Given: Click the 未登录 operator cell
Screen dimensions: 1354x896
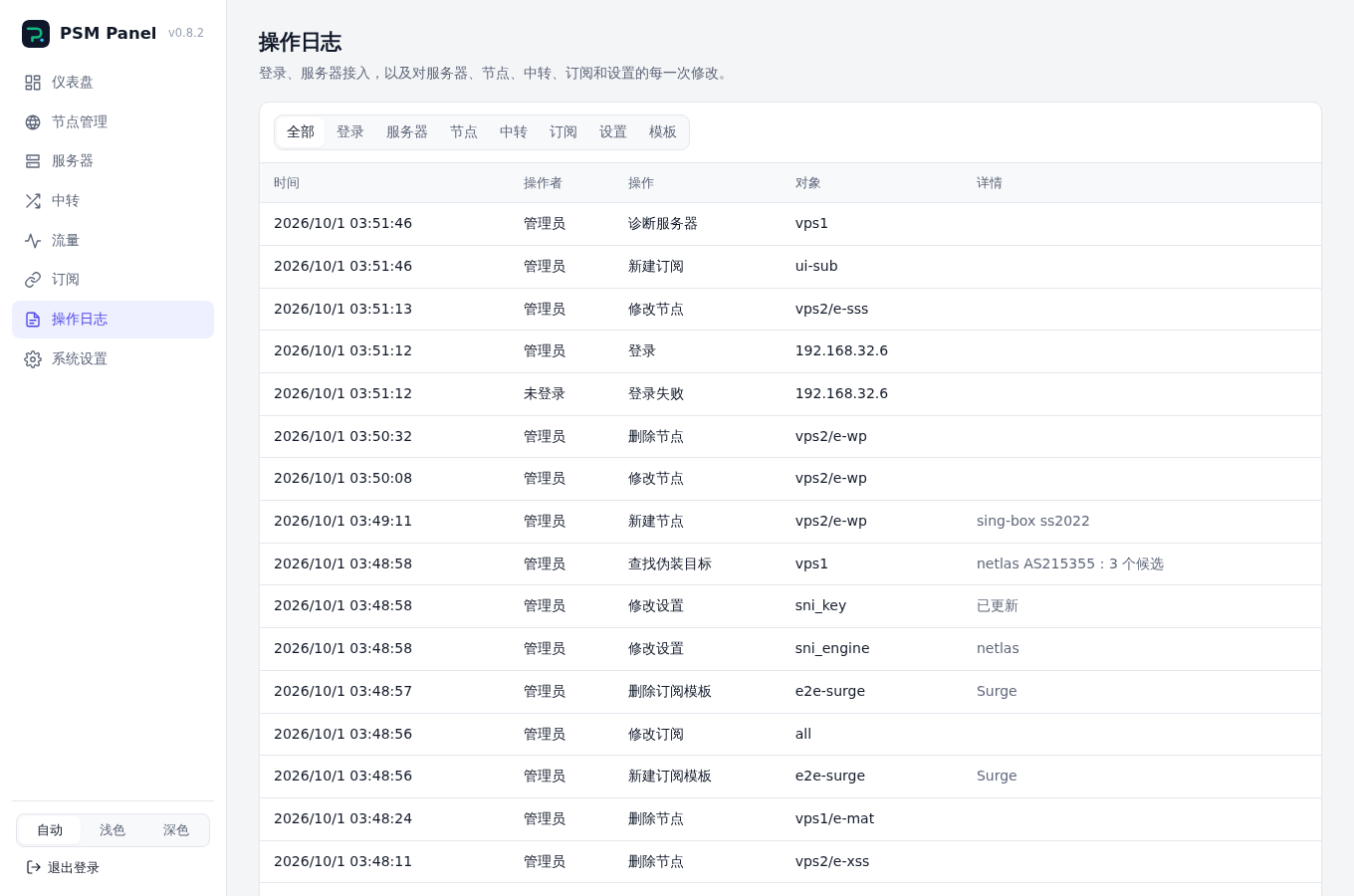Looking at the screenshot, I should (545, 394).
